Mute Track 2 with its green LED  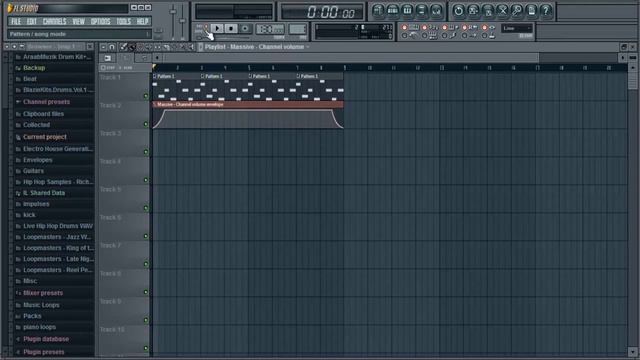click(146, 124)
